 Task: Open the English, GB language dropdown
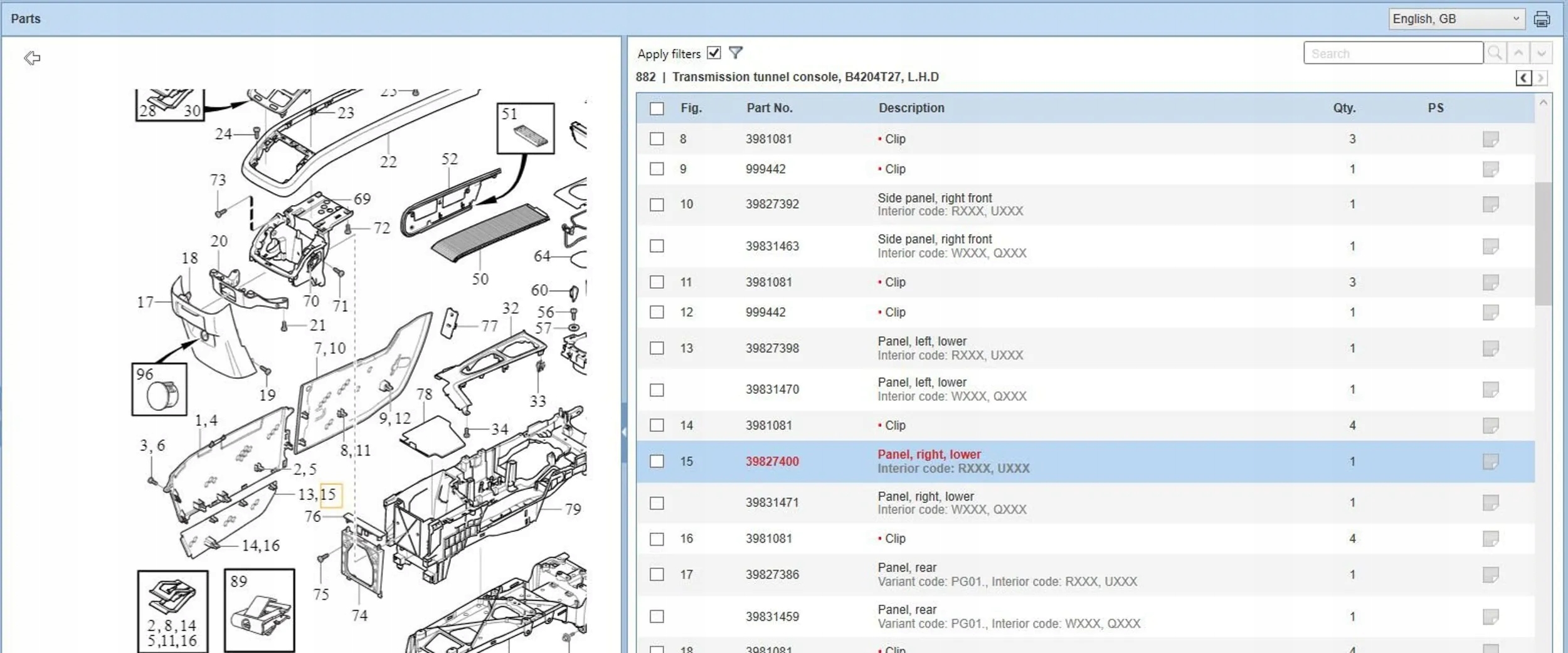pyautogui.click(x=1456, y=19)
